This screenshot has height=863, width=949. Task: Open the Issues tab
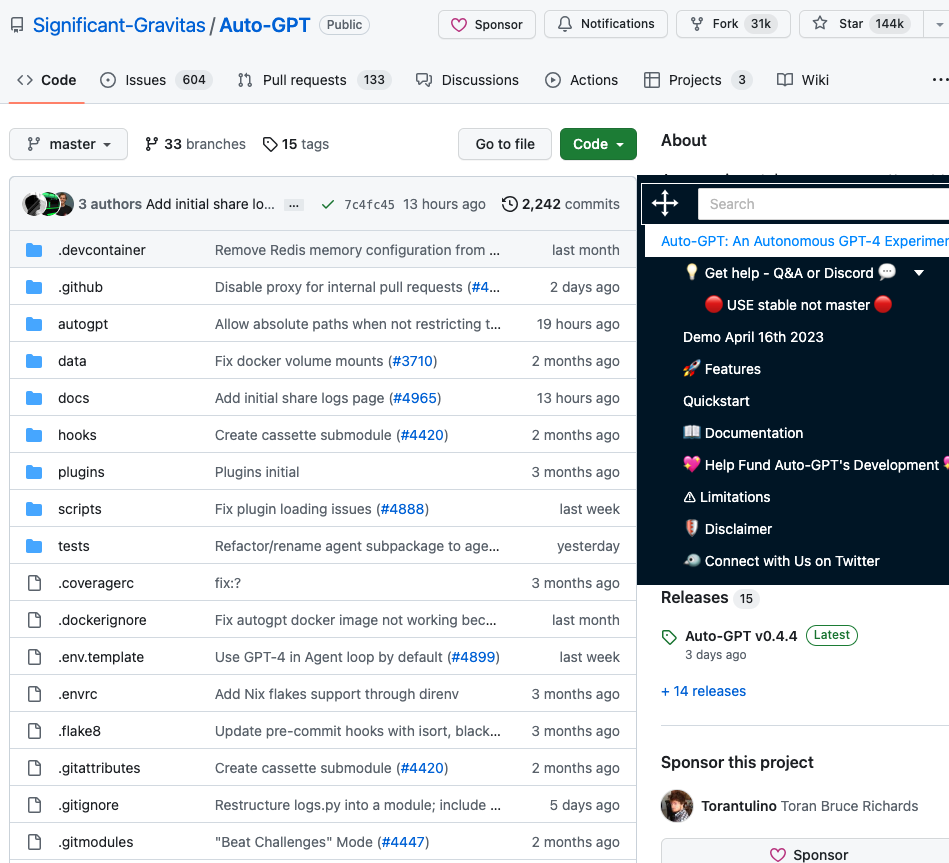point(156,80)
